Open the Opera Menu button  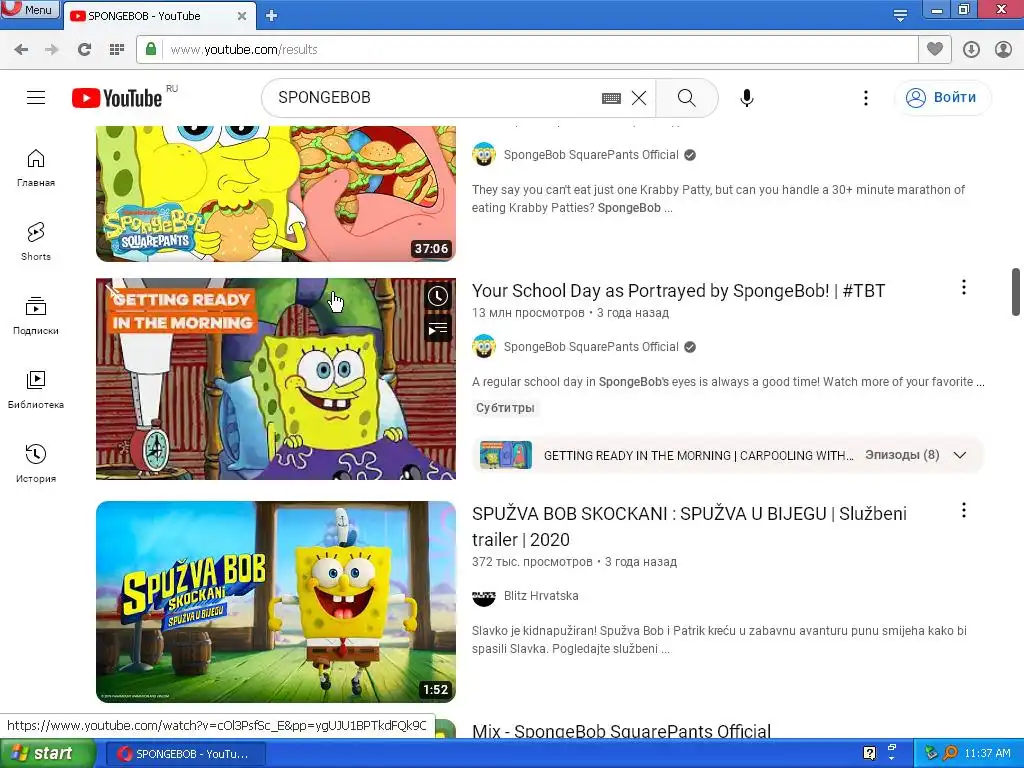30,10
